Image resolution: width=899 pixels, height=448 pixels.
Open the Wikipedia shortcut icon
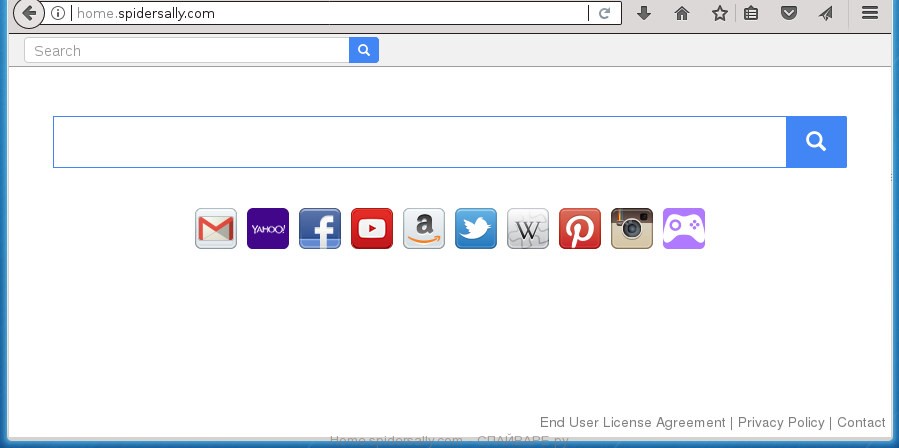[x=528, y=228]
